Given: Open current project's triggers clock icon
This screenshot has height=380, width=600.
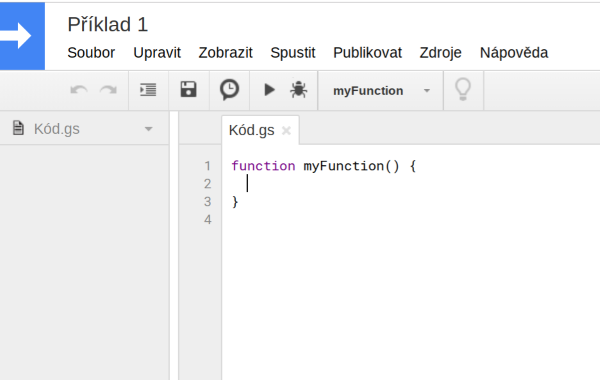Looking at the screenshot, I should click(230, 90).
